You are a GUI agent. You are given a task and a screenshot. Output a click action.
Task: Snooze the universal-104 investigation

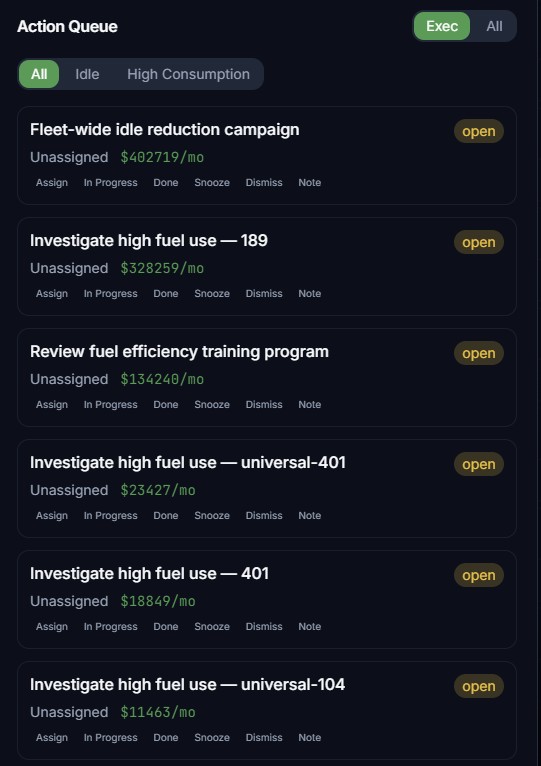[x=212, y=737]
